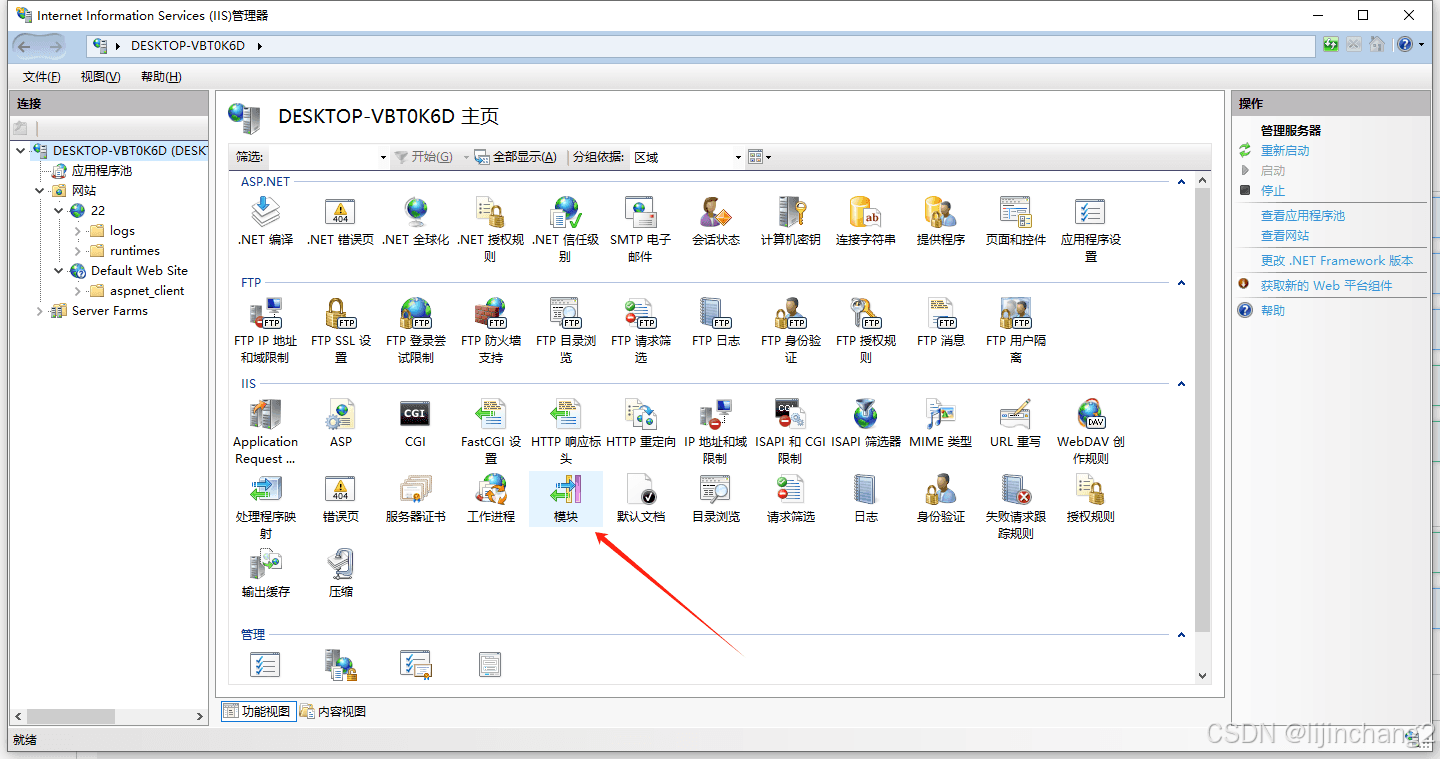Open the 模块 feature icon
The width and height of the screenshot is (1440, 759).
(566, 498)
